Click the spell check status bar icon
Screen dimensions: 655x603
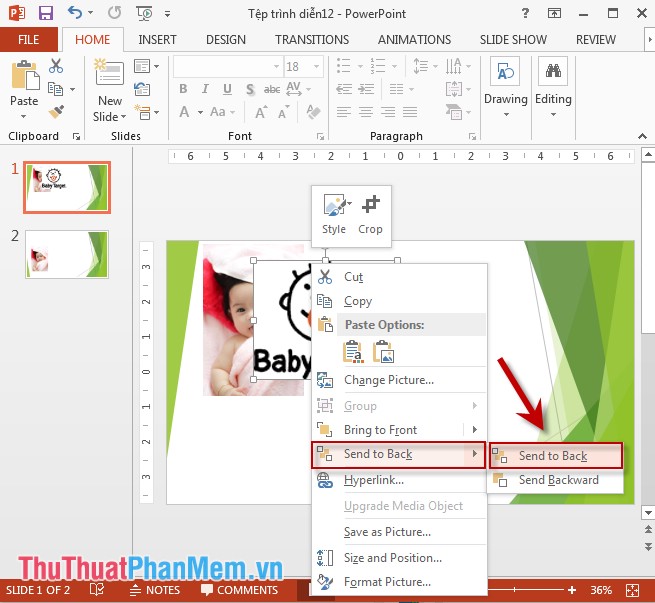(97, 589)
